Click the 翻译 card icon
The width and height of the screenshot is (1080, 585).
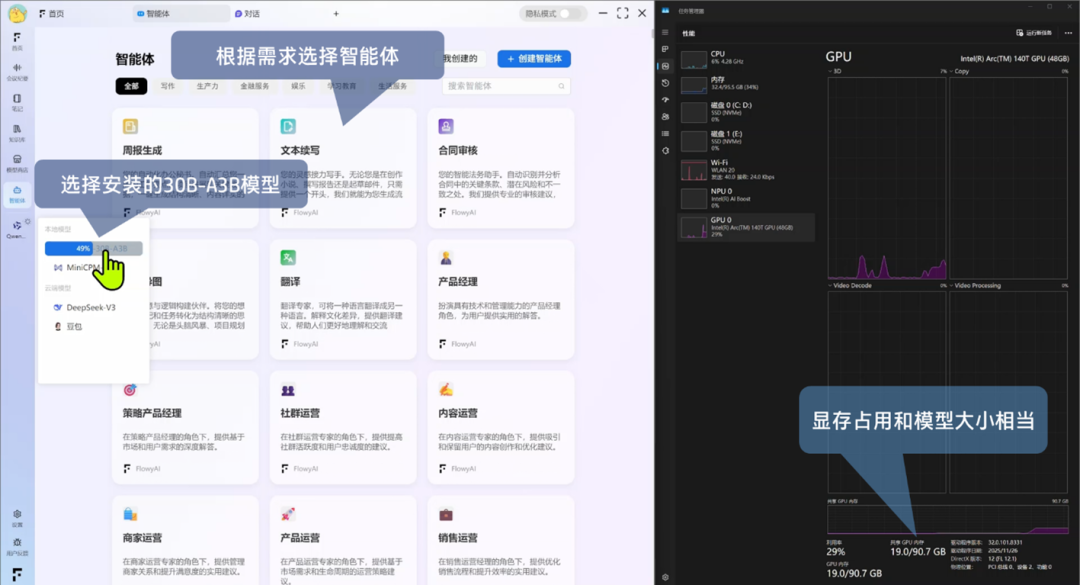click(x=288, y=258)
